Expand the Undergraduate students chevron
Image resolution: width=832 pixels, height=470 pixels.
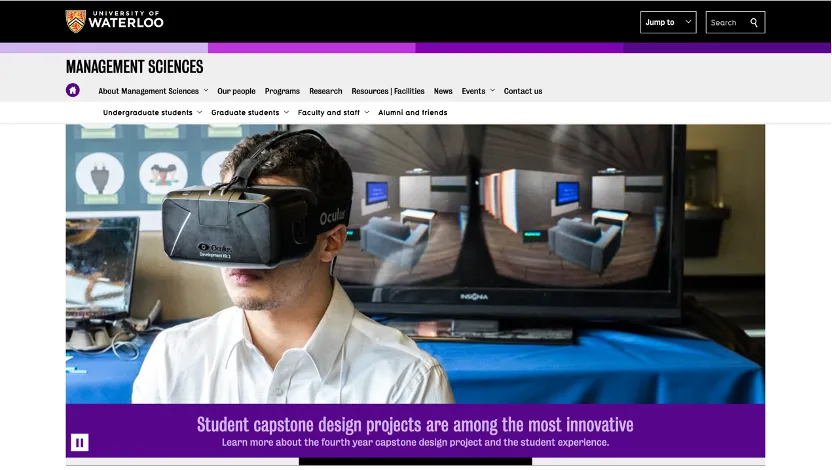[200, 113]
